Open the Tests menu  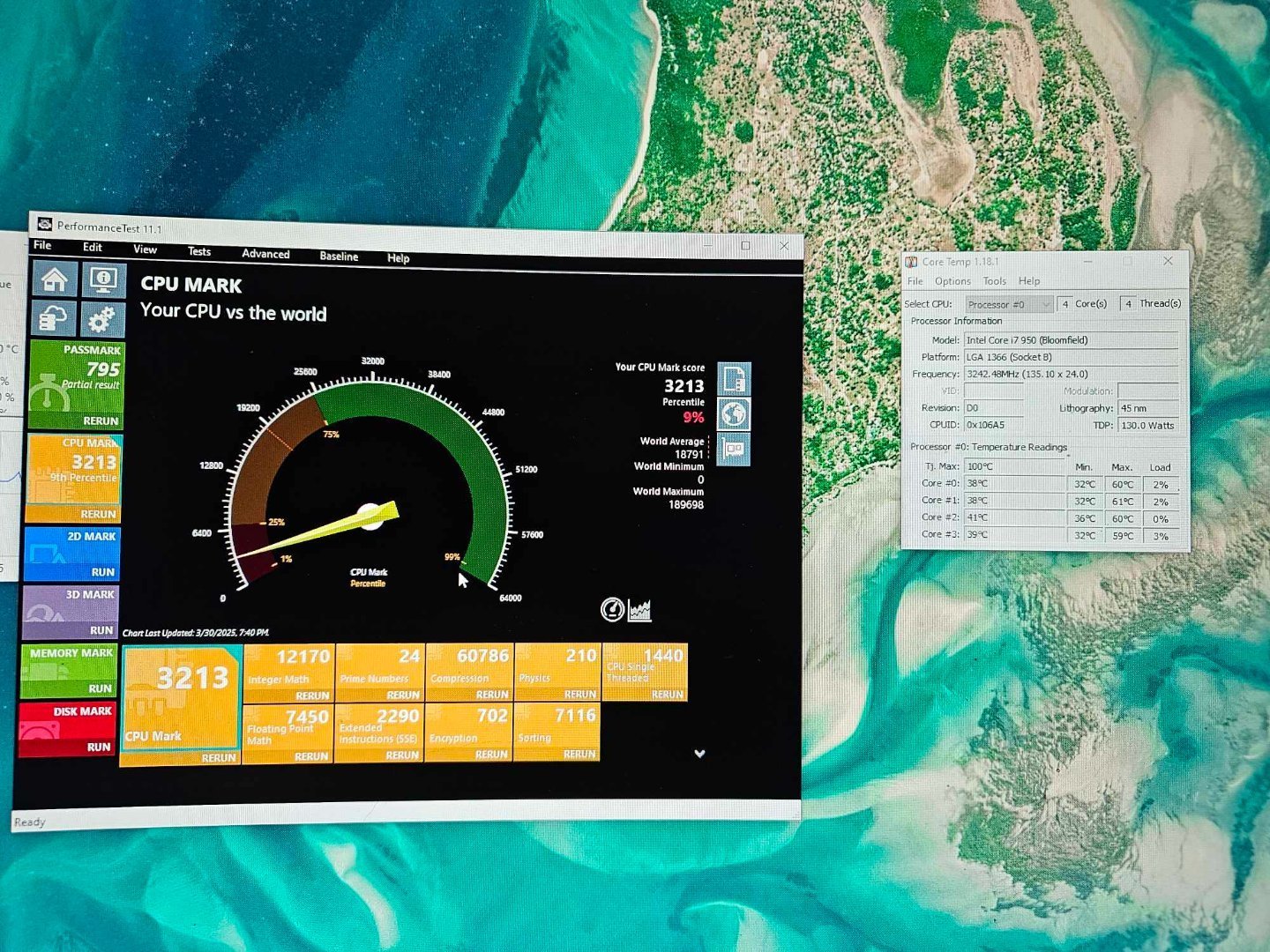[x=199, y=251]
